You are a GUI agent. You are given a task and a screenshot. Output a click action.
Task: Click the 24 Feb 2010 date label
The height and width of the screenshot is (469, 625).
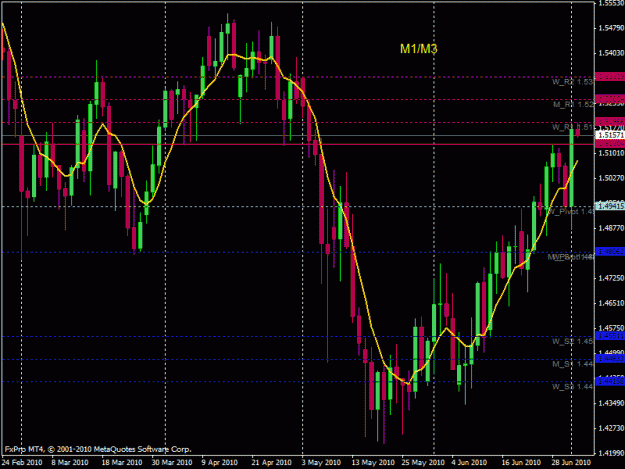point(22,463)
